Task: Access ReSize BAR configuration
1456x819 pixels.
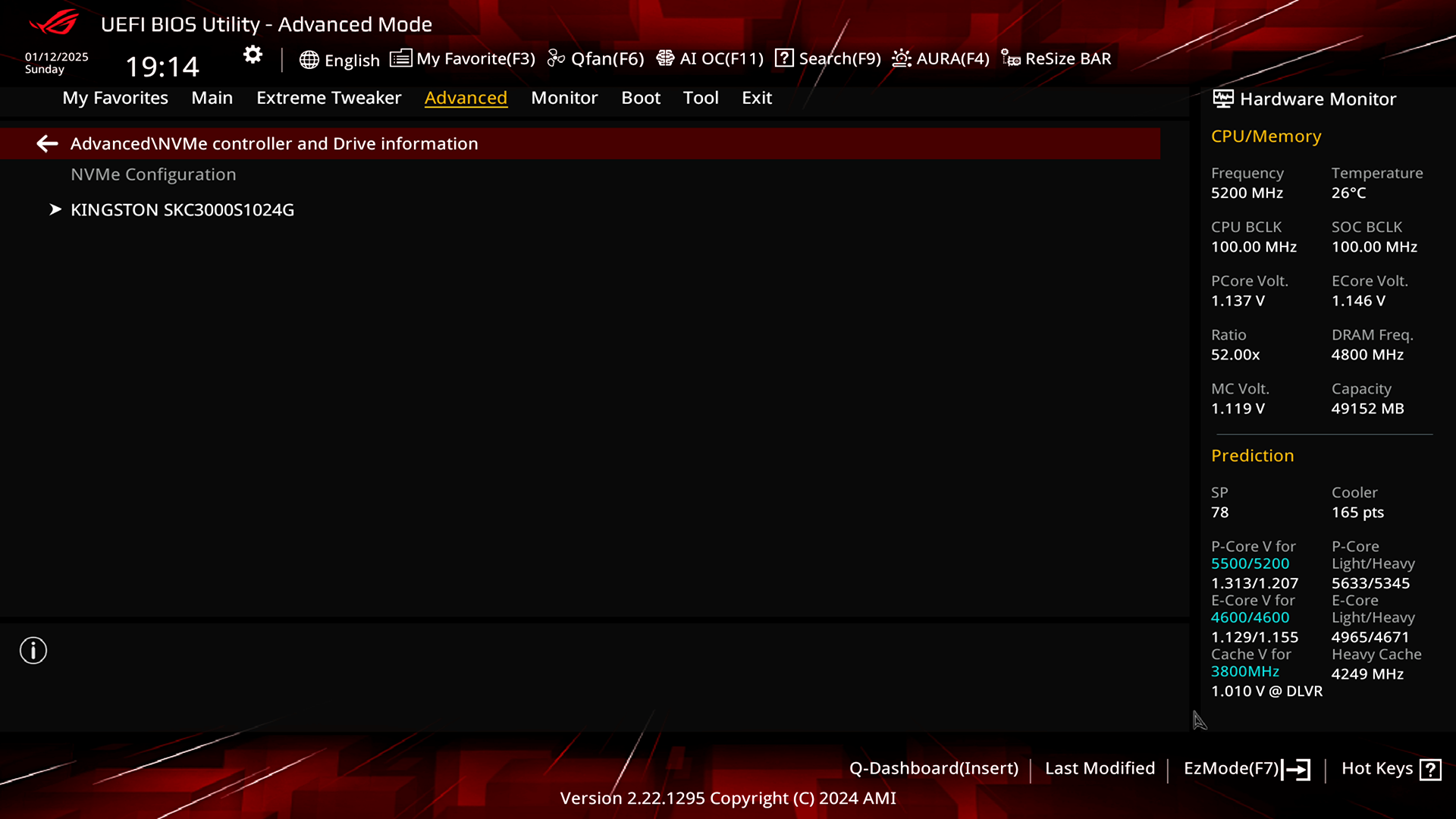Action: [x=1057, y=58]
